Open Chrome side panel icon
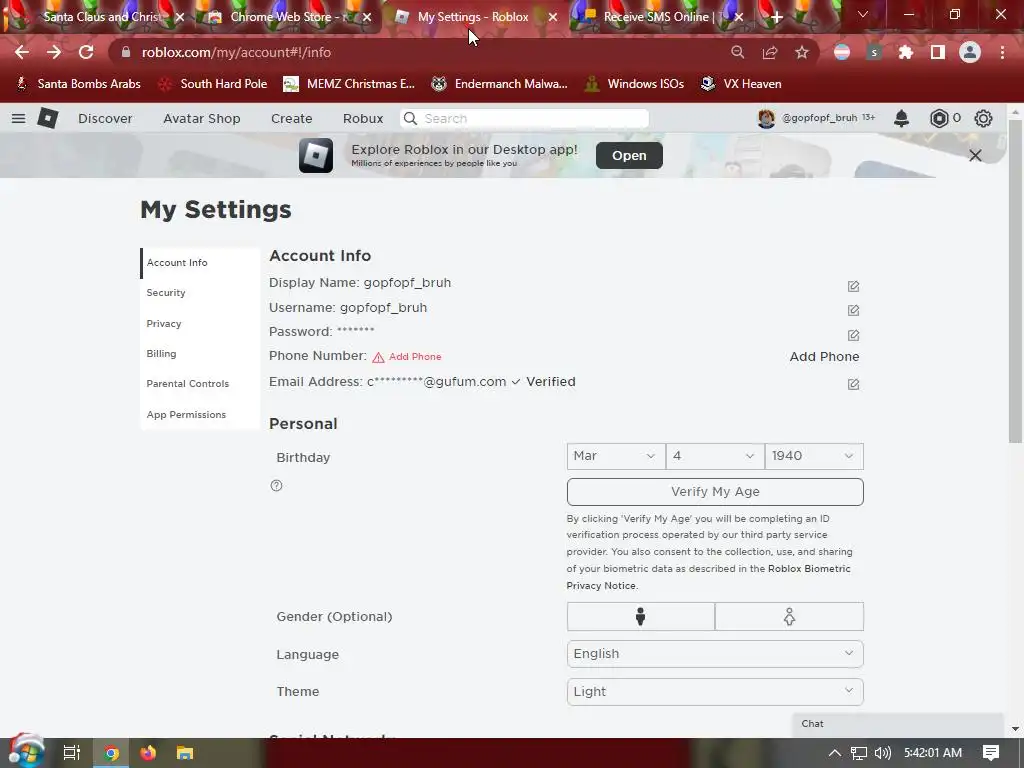This screenshot has height=768, width=1024. click(938, 52)
